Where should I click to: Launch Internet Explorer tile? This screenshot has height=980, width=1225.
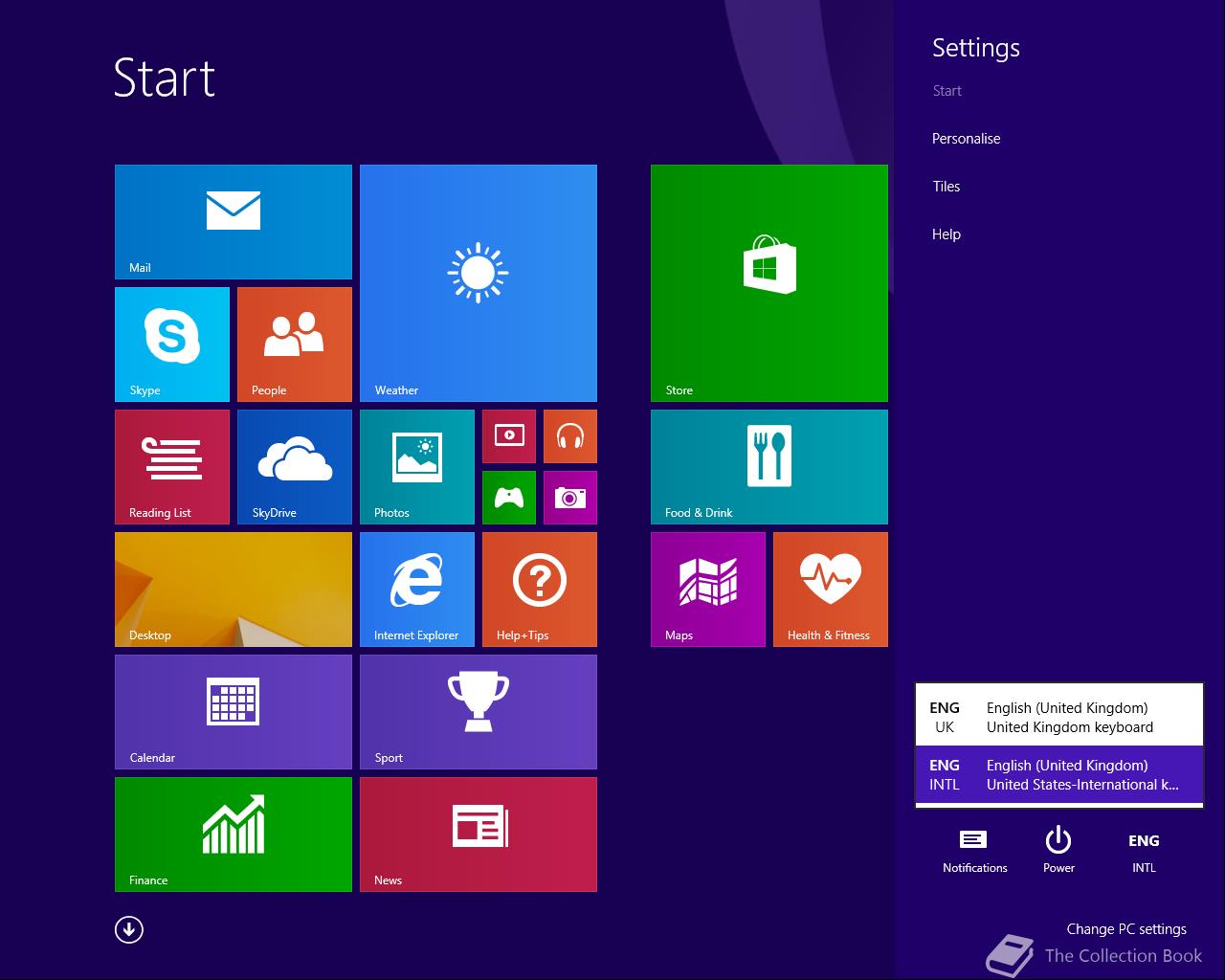(417, 590)
